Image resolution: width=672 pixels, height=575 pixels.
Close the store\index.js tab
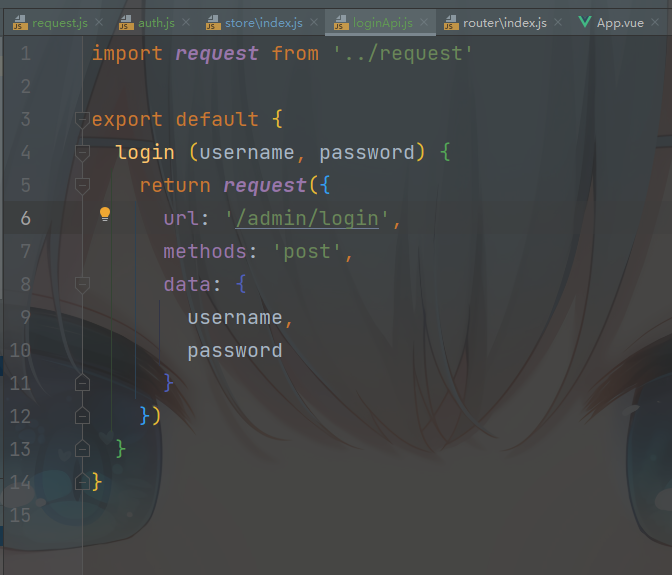[x=314, y=22]
